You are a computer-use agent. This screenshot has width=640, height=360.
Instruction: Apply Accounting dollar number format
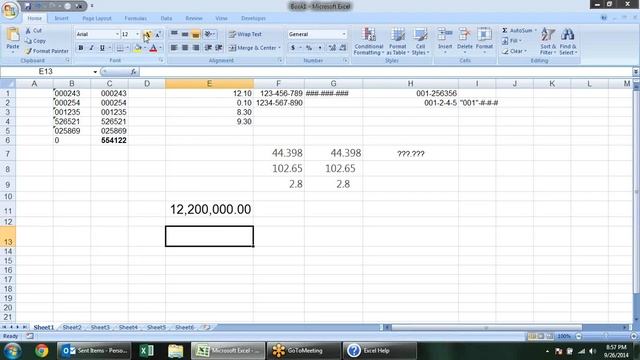(x=293, y=48)
